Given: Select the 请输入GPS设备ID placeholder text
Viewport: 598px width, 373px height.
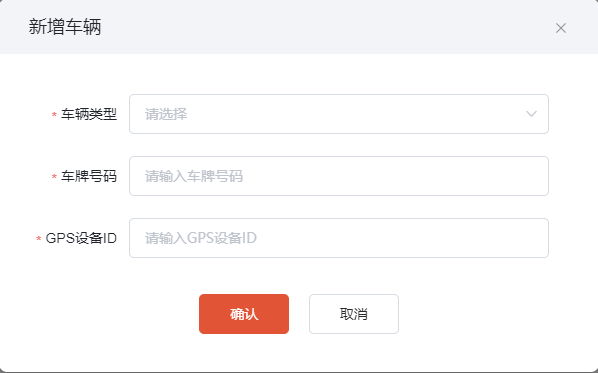Looking at the screenshot, I should 201,238.
